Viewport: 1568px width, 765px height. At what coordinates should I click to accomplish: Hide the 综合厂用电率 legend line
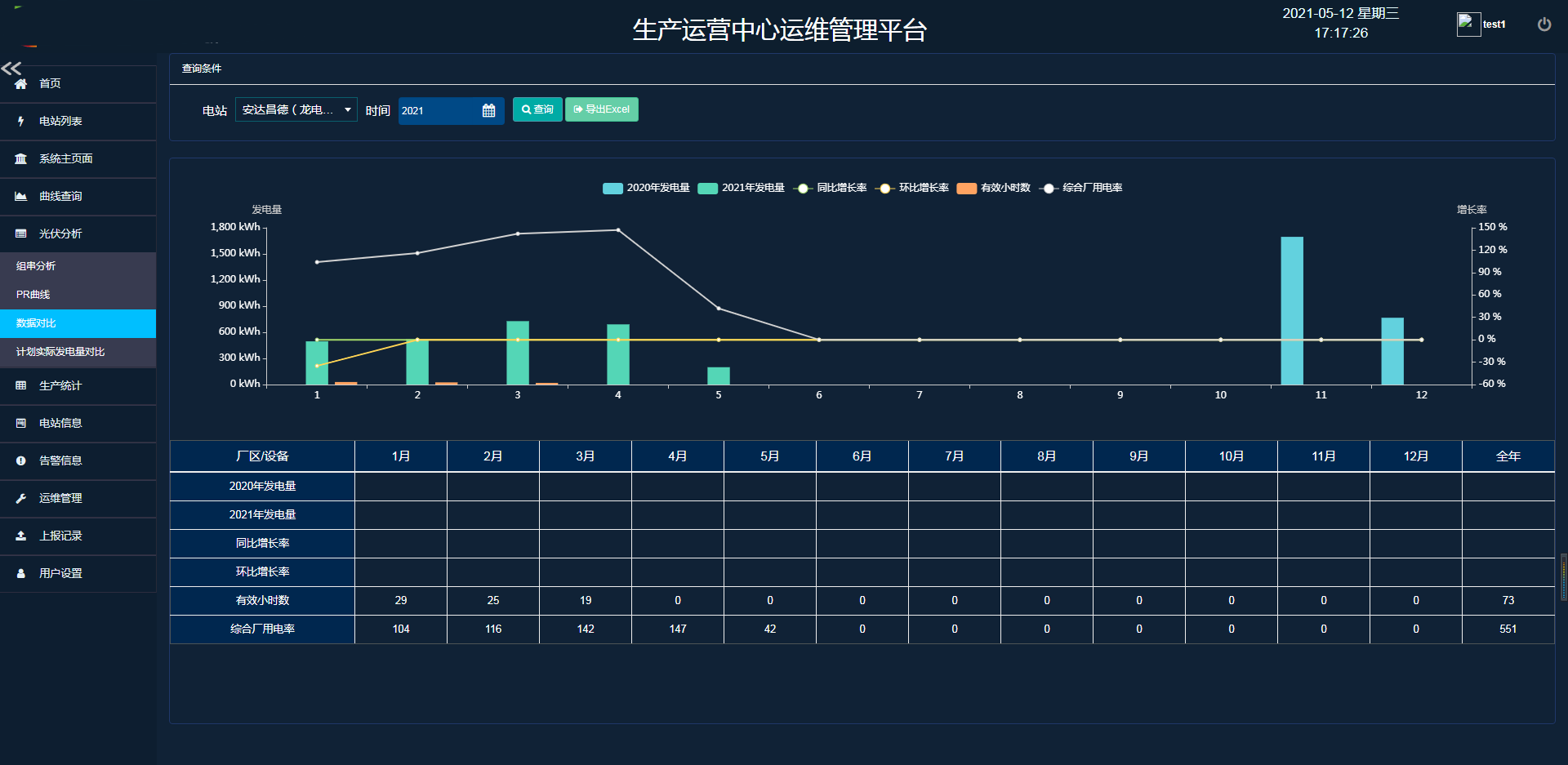(x=1082, y=189)
